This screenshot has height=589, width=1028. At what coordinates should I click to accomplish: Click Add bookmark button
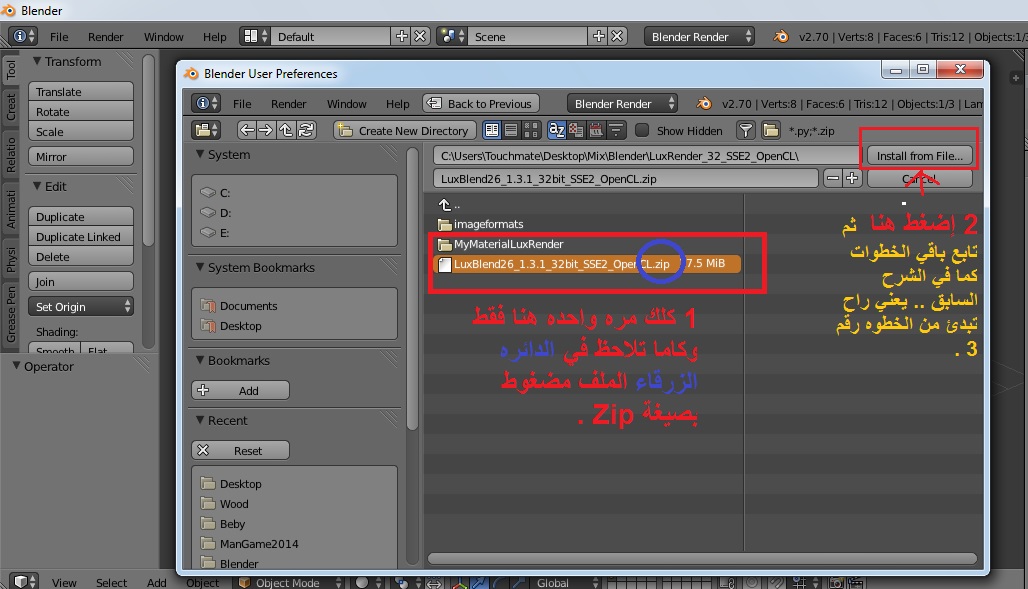(x=241, y=390)
